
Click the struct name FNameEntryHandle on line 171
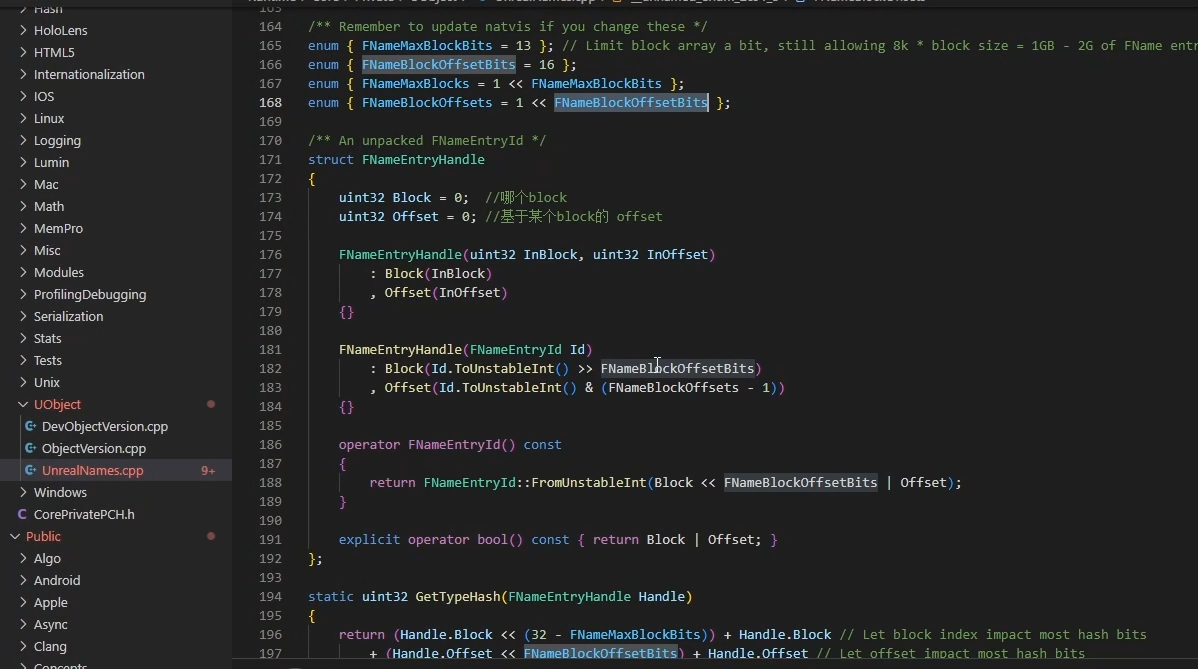tap(423, 160)
